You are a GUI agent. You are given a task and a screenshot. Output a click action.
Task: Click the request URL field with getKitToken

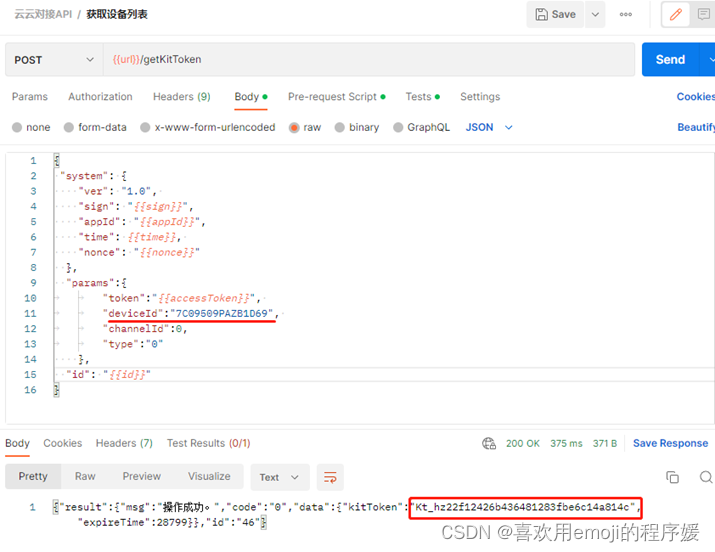[x=368, y=60]
